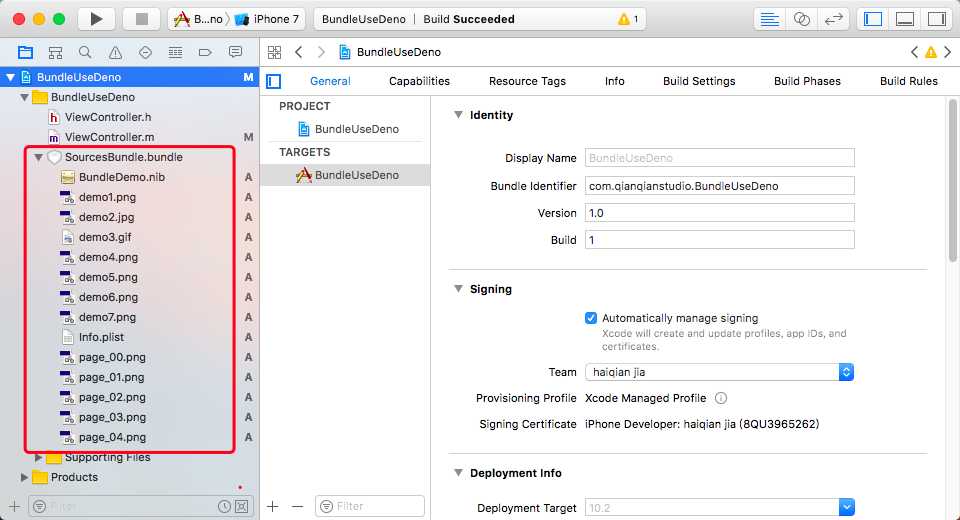960x520 pixels.
Task: Collapse the SourcesBundle.bundle group
Action: pyautogui.click(x=39, y=157)
